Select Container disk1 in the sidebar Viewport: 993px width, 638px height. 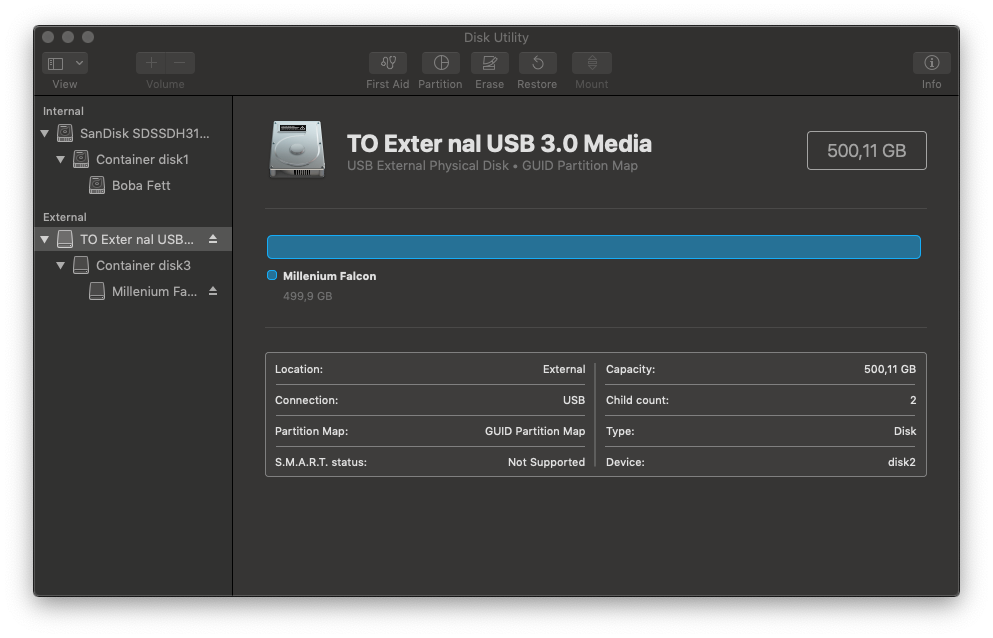point(133,159)
